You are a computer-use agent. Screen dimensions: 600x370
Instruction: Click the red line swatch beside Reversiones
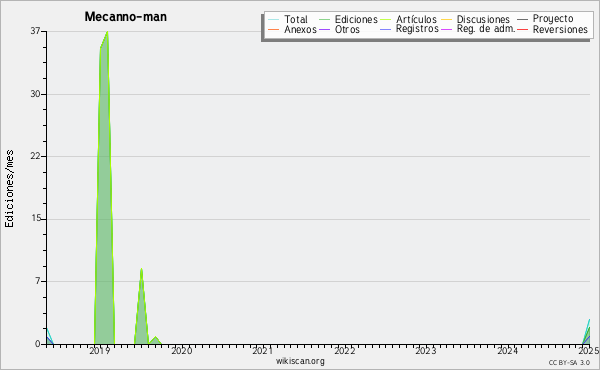coord(522,29)
